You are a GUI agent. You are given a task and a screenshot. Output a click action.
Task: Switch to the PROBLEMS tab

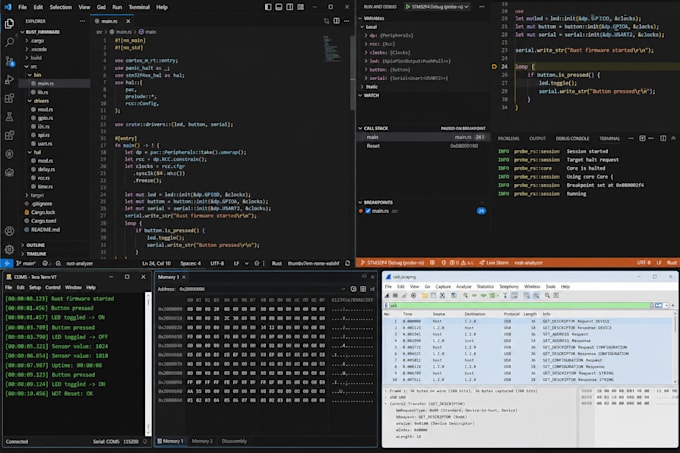pyautogui.click(x=508, y=138)
